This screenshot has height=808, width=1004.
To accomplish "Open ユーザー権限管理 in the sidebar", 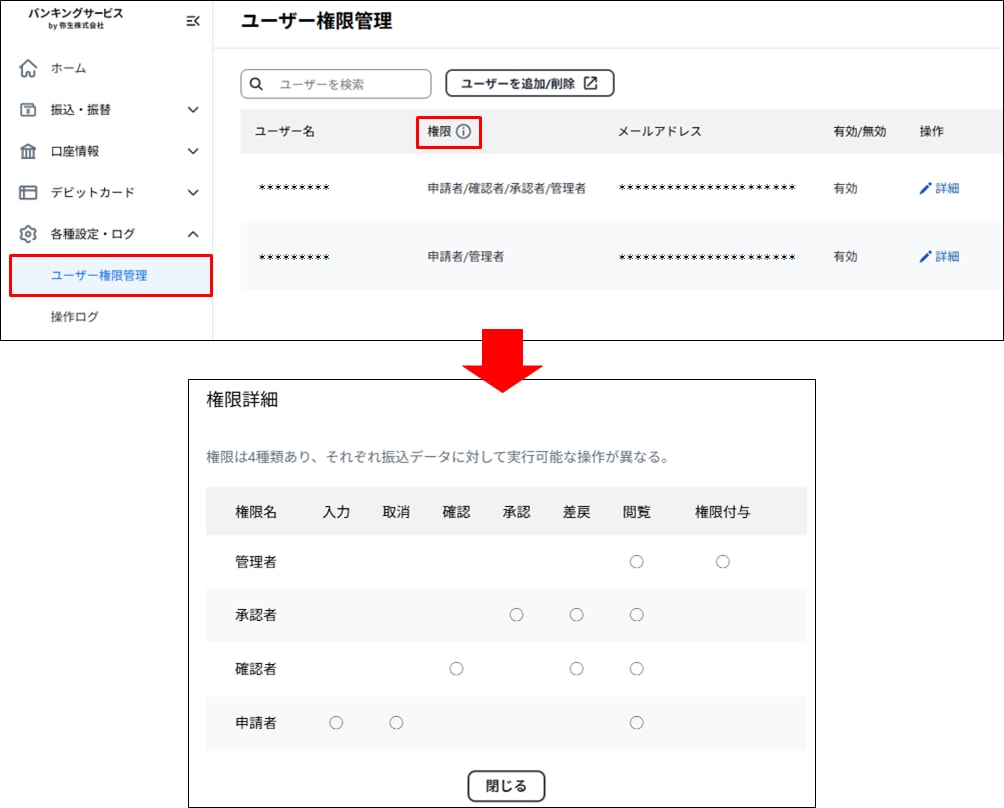I will (99, 276).
